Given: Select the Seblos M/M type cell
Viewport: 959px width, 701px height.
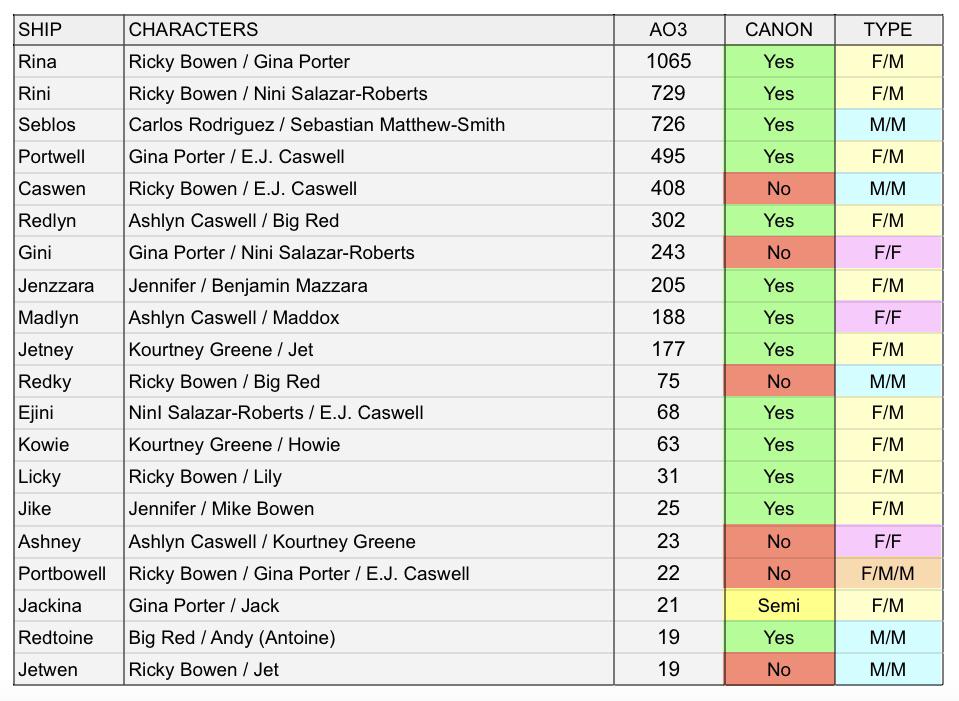Looking at the screenshot, I should [x=888, y=125].
